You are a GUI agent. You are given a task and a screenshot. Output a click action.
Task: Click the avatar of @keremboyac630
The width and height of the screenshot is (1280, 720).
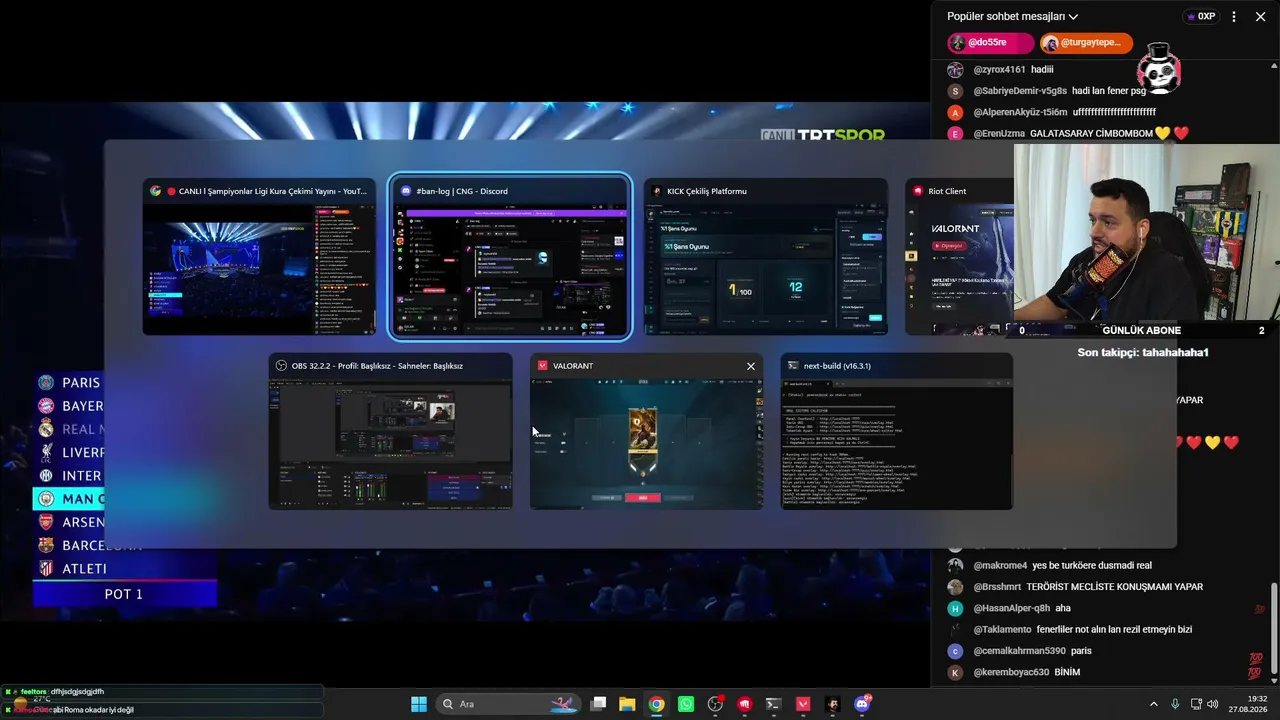pyautogui.click(x=955, y=673)
